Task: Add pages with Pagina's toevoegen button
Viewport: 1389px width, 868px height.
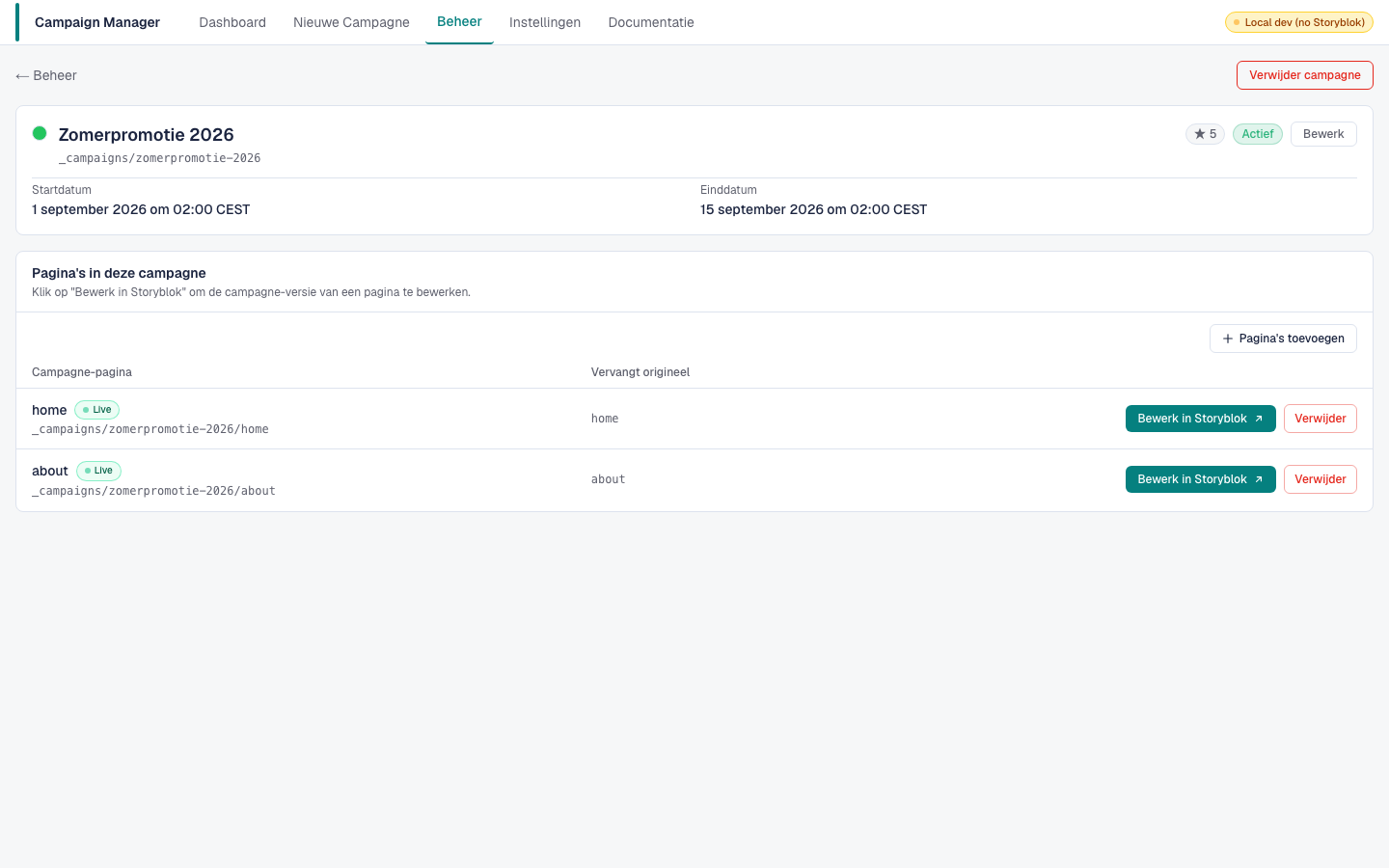Action: 1283,339
